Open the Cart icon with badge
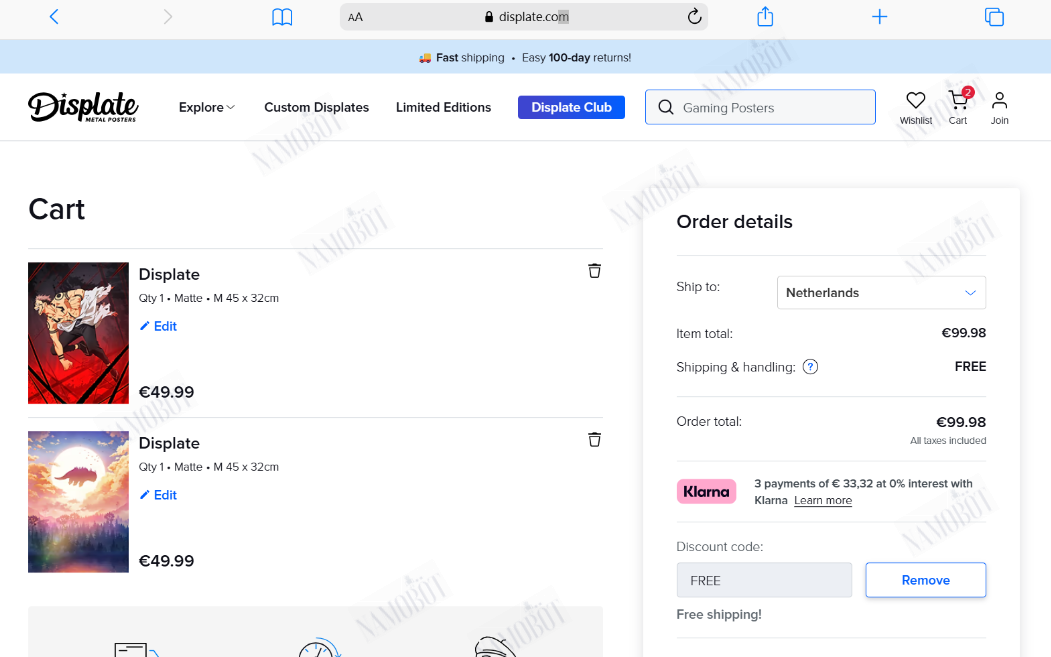The image size is (1051, 657). 959,107
